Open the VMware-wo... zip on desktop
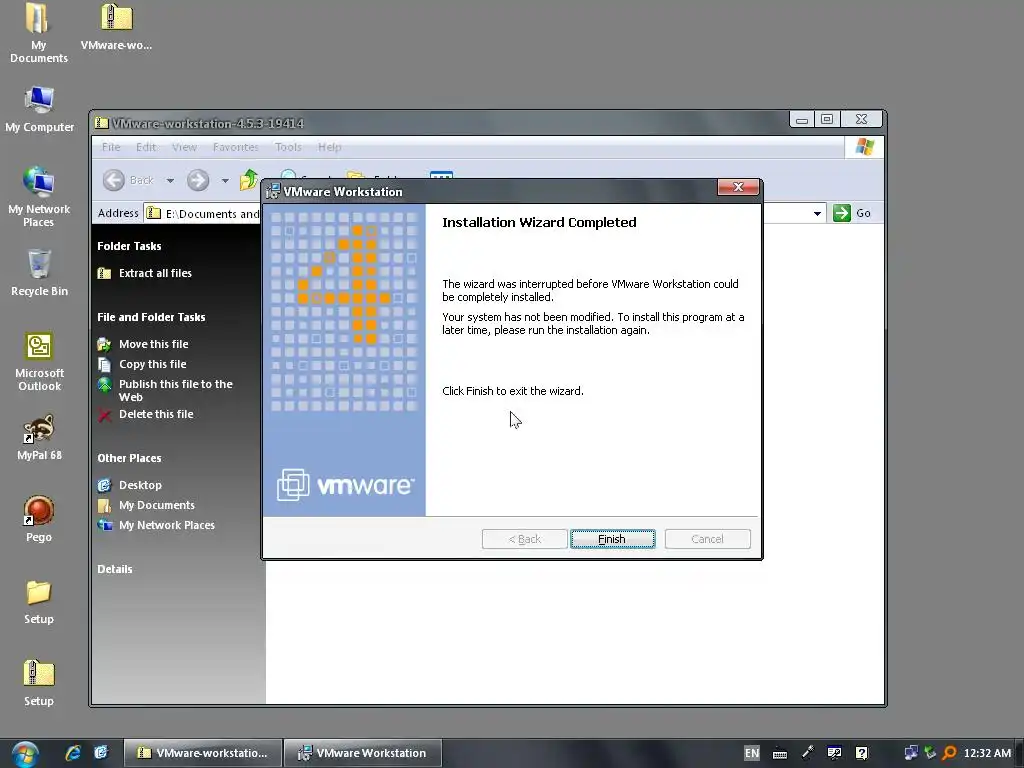This screenshot has height=768, width=1024. pos(116,27)
